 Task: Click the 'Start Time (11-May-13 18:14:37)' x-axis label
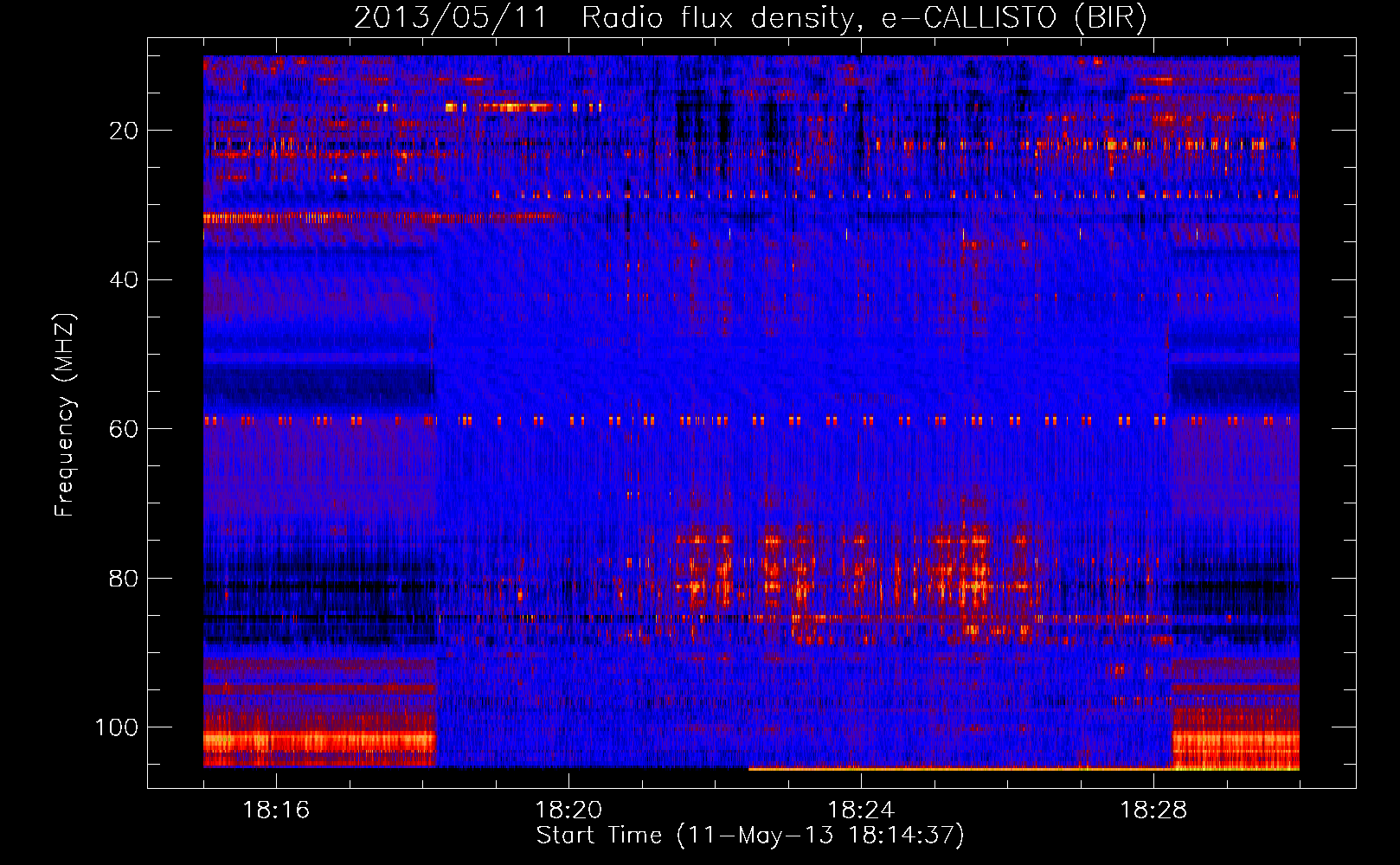[750, 836]
